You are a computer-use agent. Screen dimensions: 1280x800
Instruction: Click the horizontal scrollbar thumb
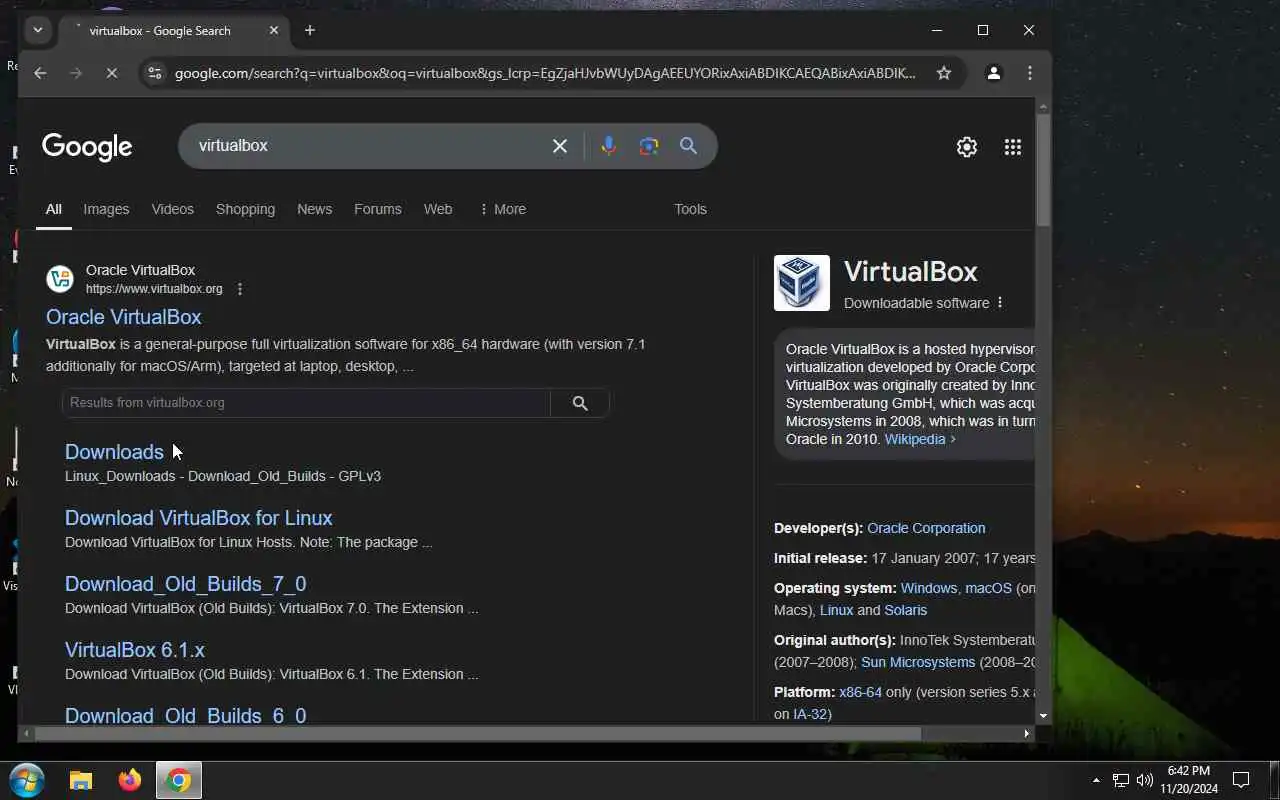pyautogui.click(x=477, y=734)
